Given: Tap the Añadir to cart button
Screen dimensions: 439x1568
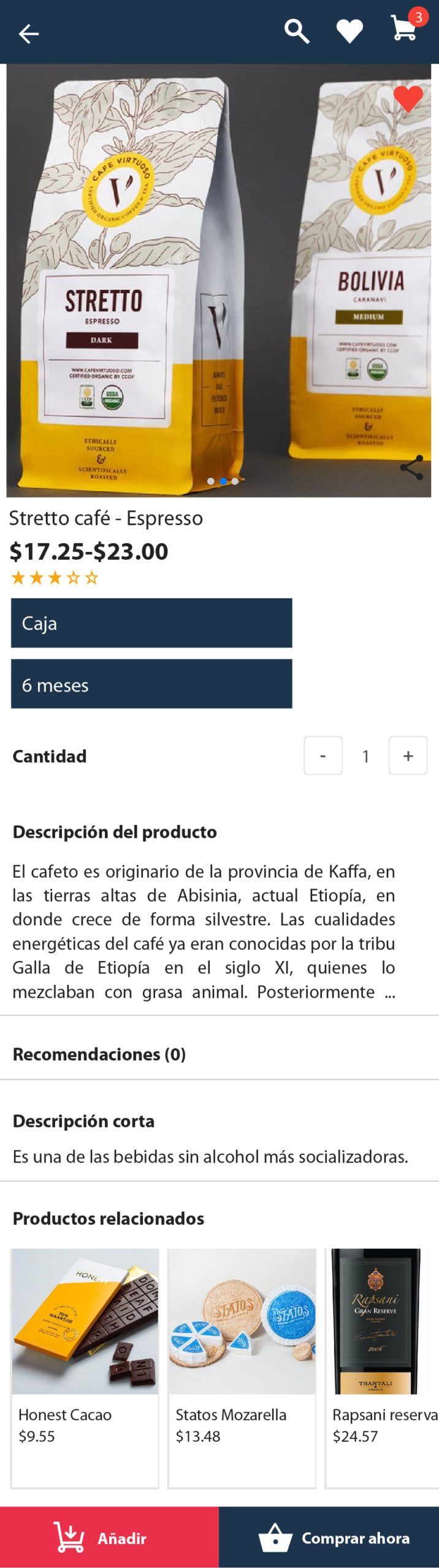Looking at the screenshot, I should [x=109, y=1537].
